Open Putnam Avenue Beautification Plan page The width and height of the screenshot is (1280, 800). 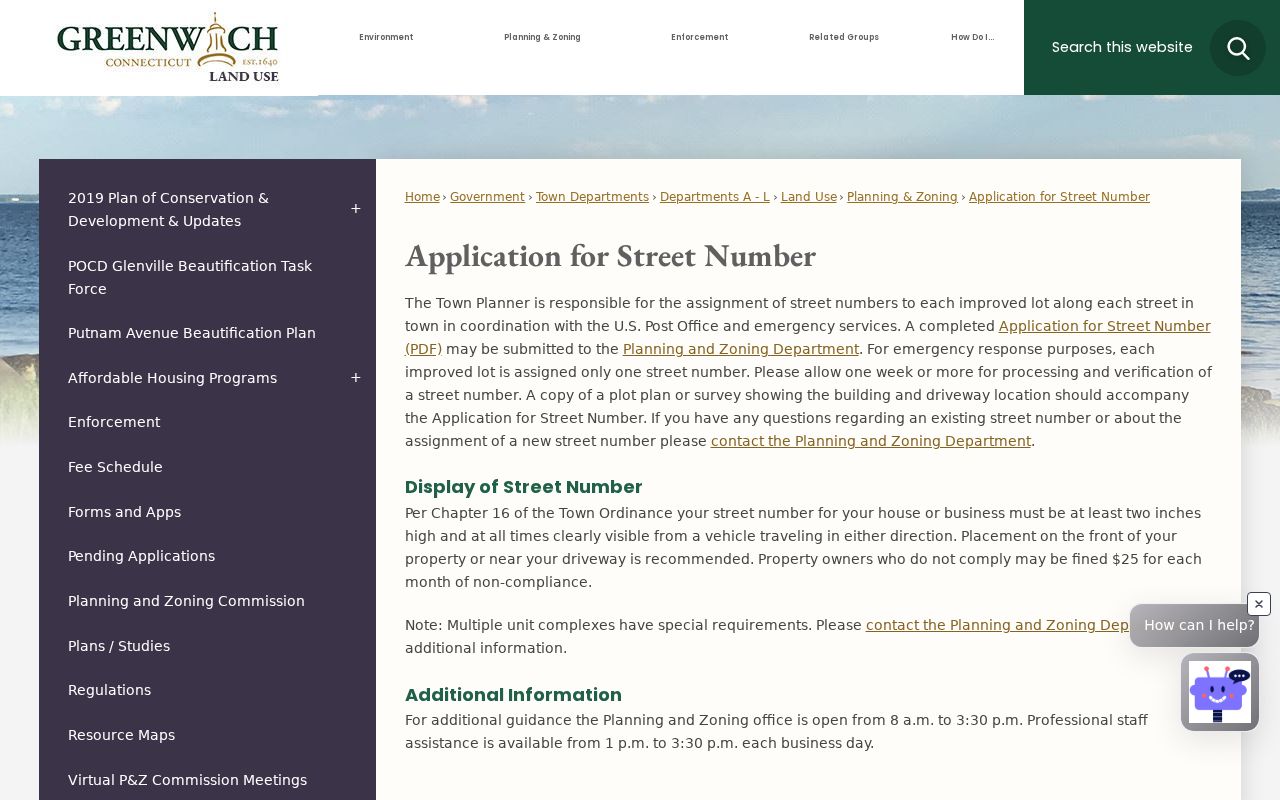pyautogui.click(x=192, y=333)
